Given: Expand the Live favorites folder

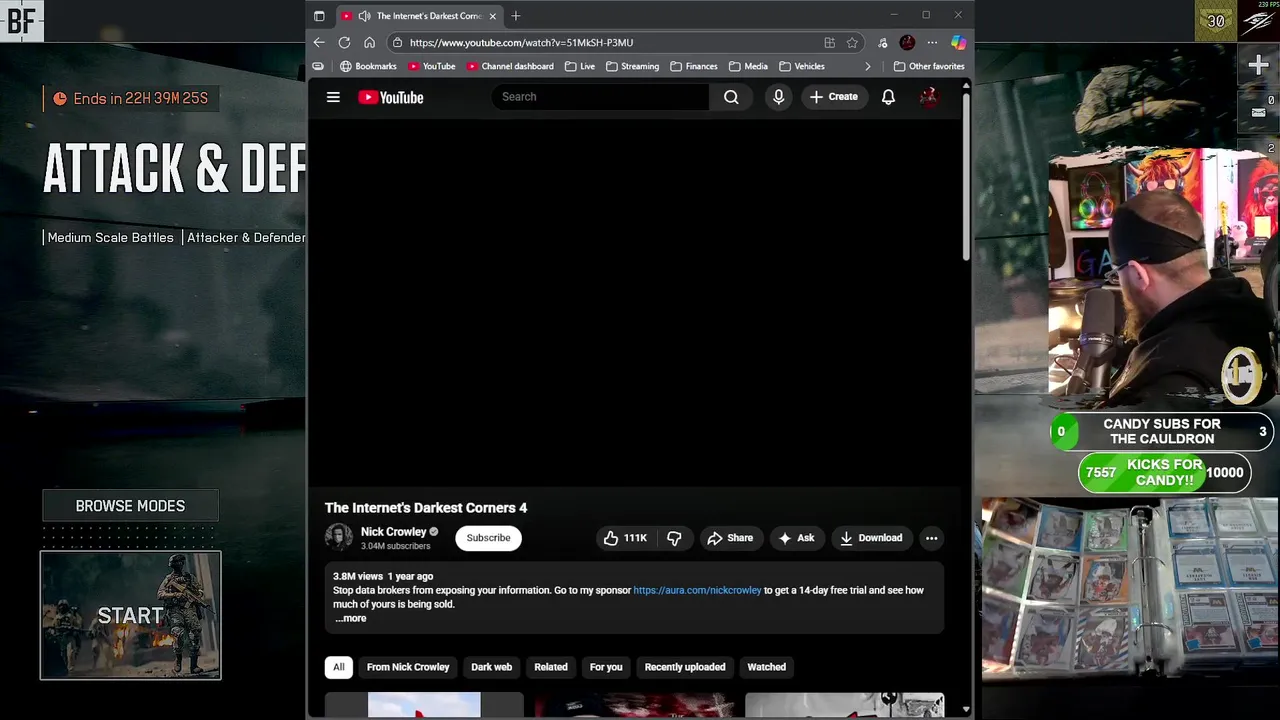Looking at the screenshot, I should click(579, 66).
